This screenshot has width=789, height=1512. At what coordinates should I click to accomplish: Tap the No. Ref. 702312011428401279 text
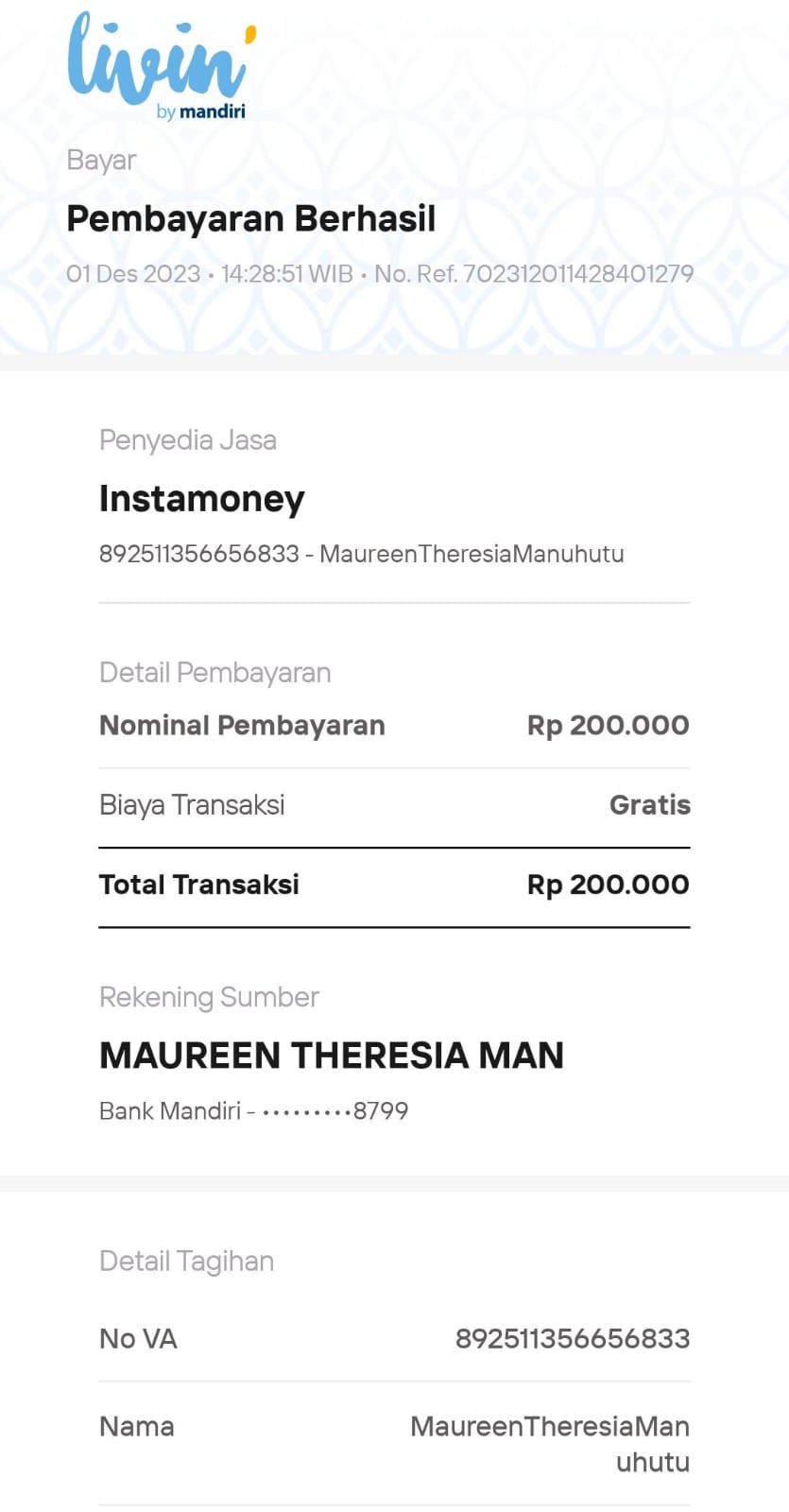[x=534, y=274]
